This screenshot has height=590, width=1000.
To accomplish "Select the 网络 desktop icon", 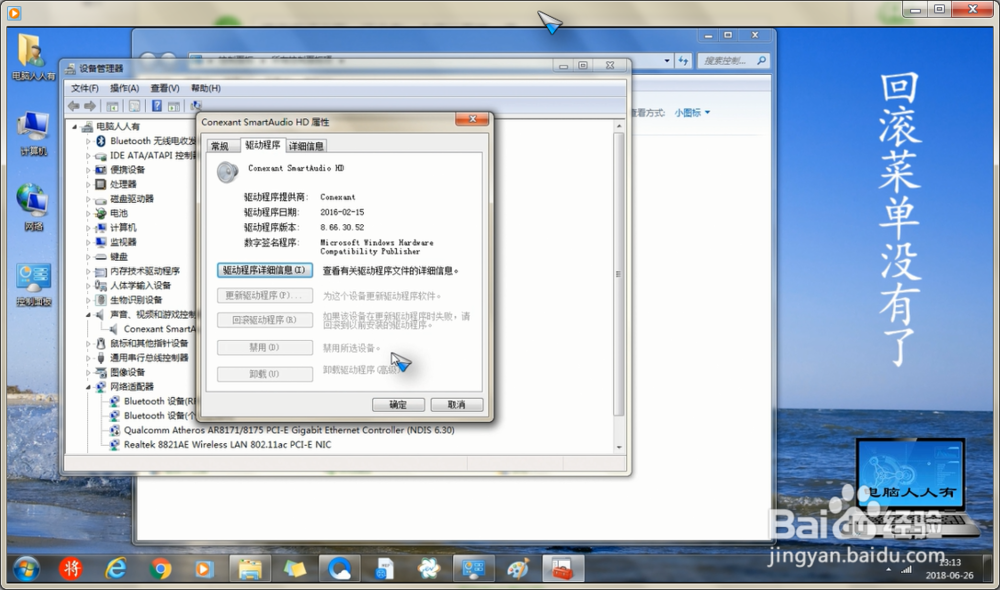I will [x=33, y=208].
